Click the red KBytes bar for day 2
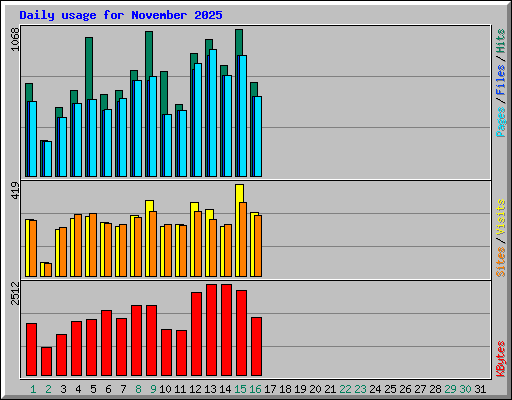 click(x=46, y=361)
